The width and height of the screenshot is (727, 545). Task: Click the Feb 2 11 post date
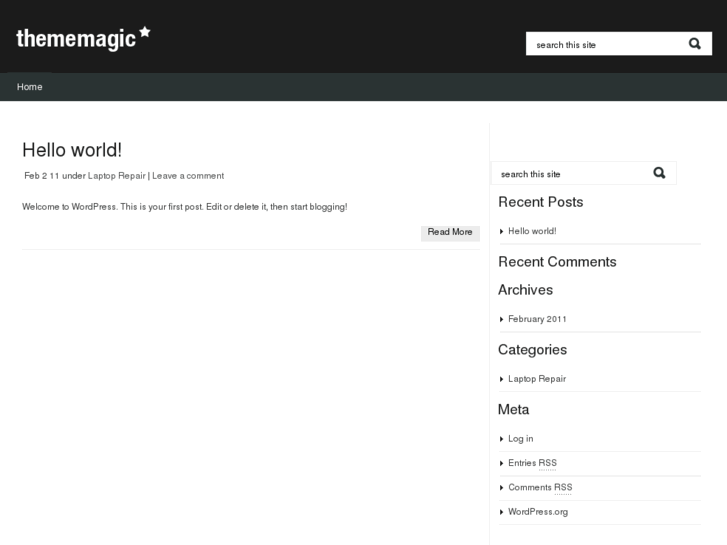42,176
